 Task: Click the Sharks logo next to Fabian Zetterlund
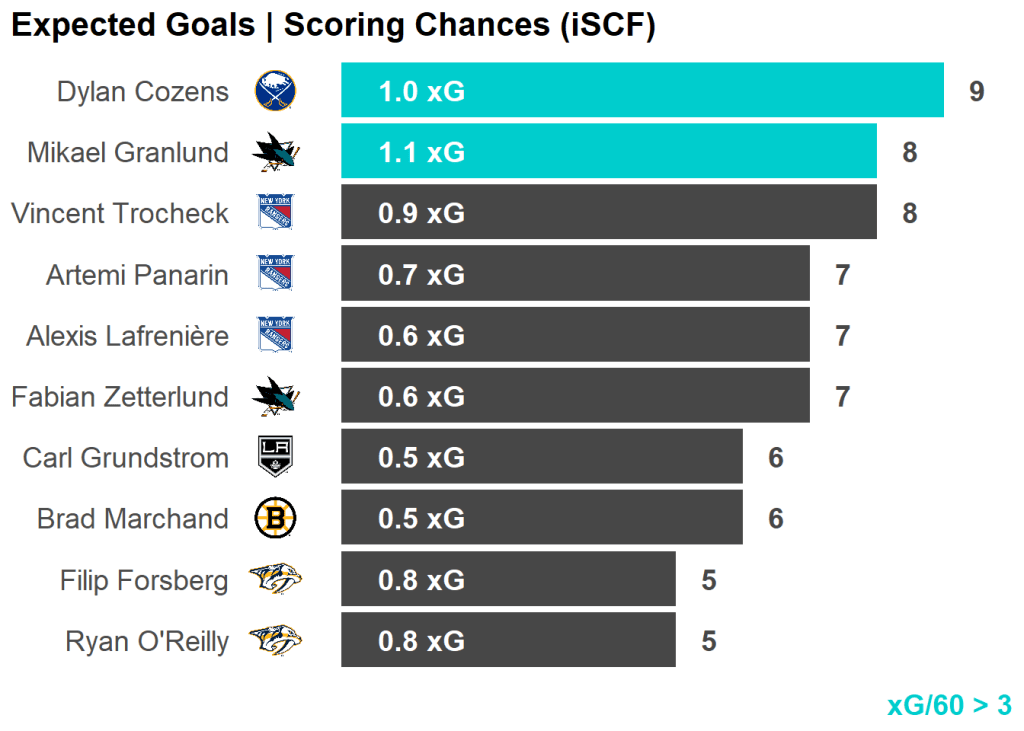pos(275,396)
